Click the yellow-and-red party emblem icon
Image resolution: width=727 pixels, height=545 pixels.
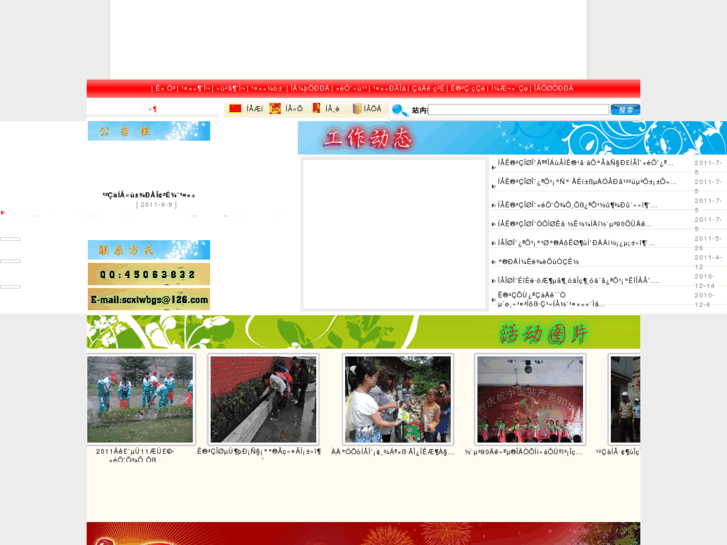pyautogui.click(x=275, y=109)
